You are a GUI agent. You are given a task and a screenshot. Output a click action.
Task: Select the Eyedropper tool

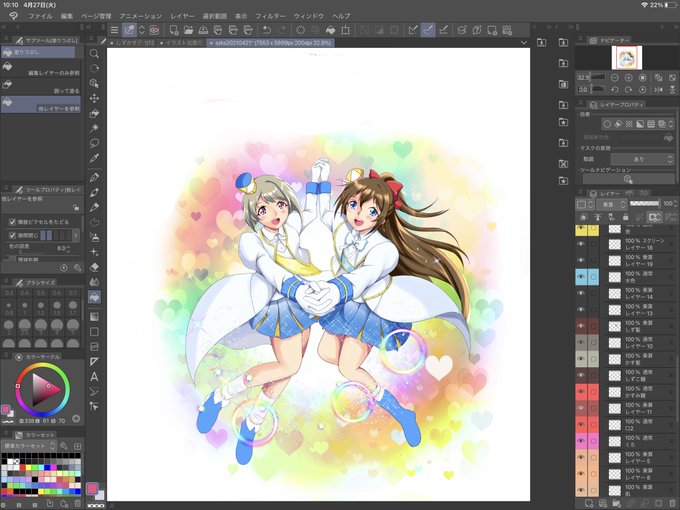pos(94,158)
